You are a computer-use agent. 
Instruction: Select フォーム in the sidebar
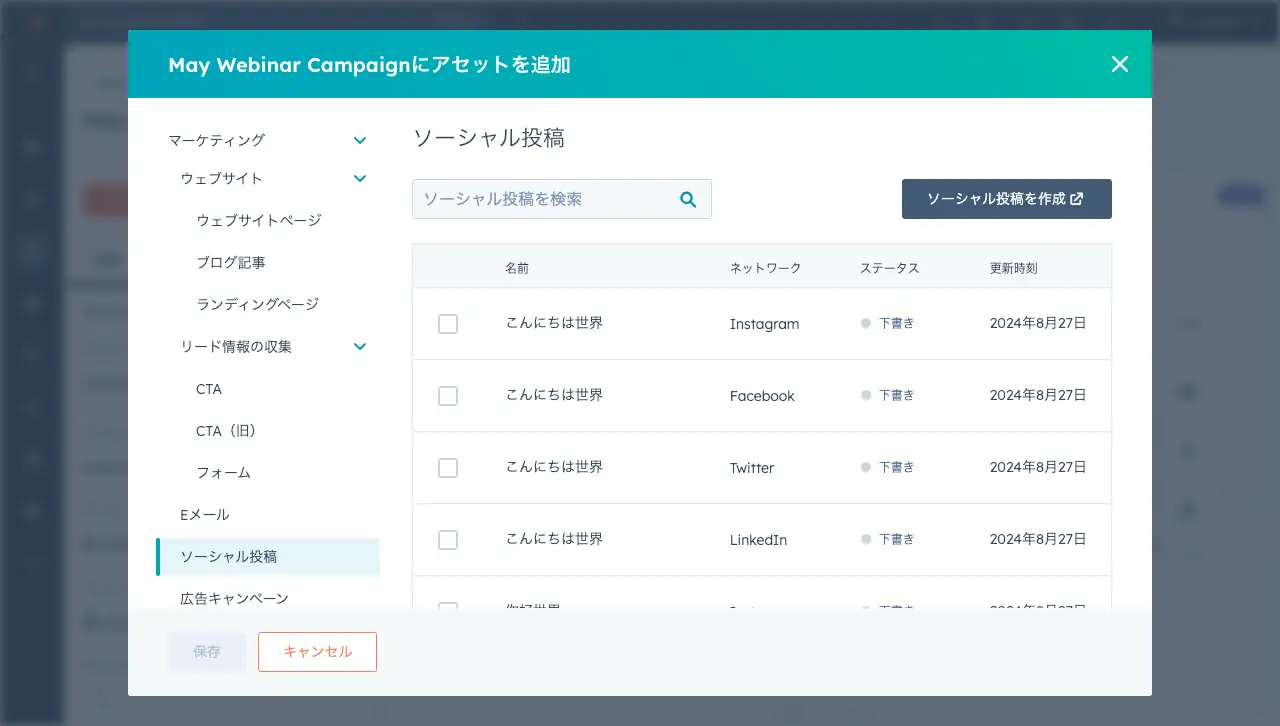224,472
